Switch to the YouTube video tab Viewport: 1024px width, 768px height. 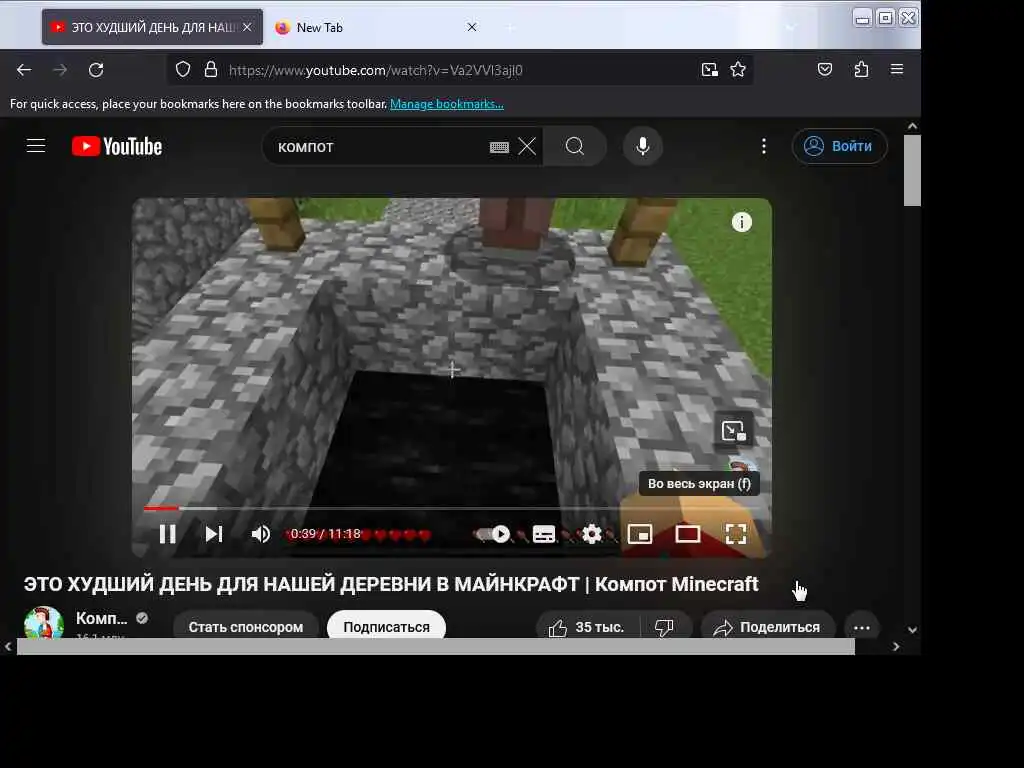153,27
